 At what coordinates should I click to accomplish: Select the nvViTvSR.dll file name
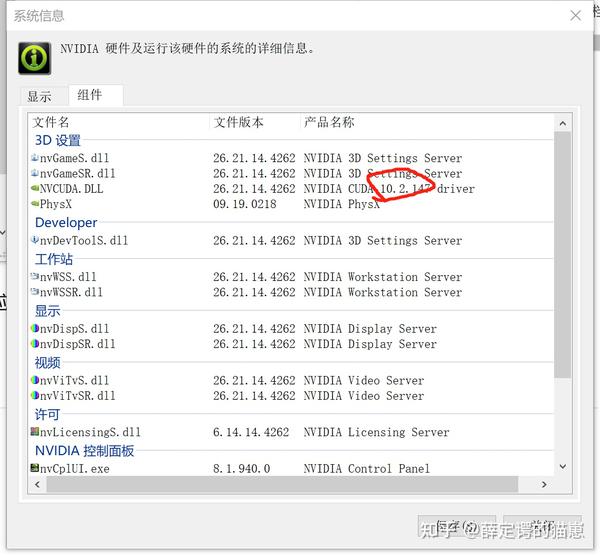78,395
